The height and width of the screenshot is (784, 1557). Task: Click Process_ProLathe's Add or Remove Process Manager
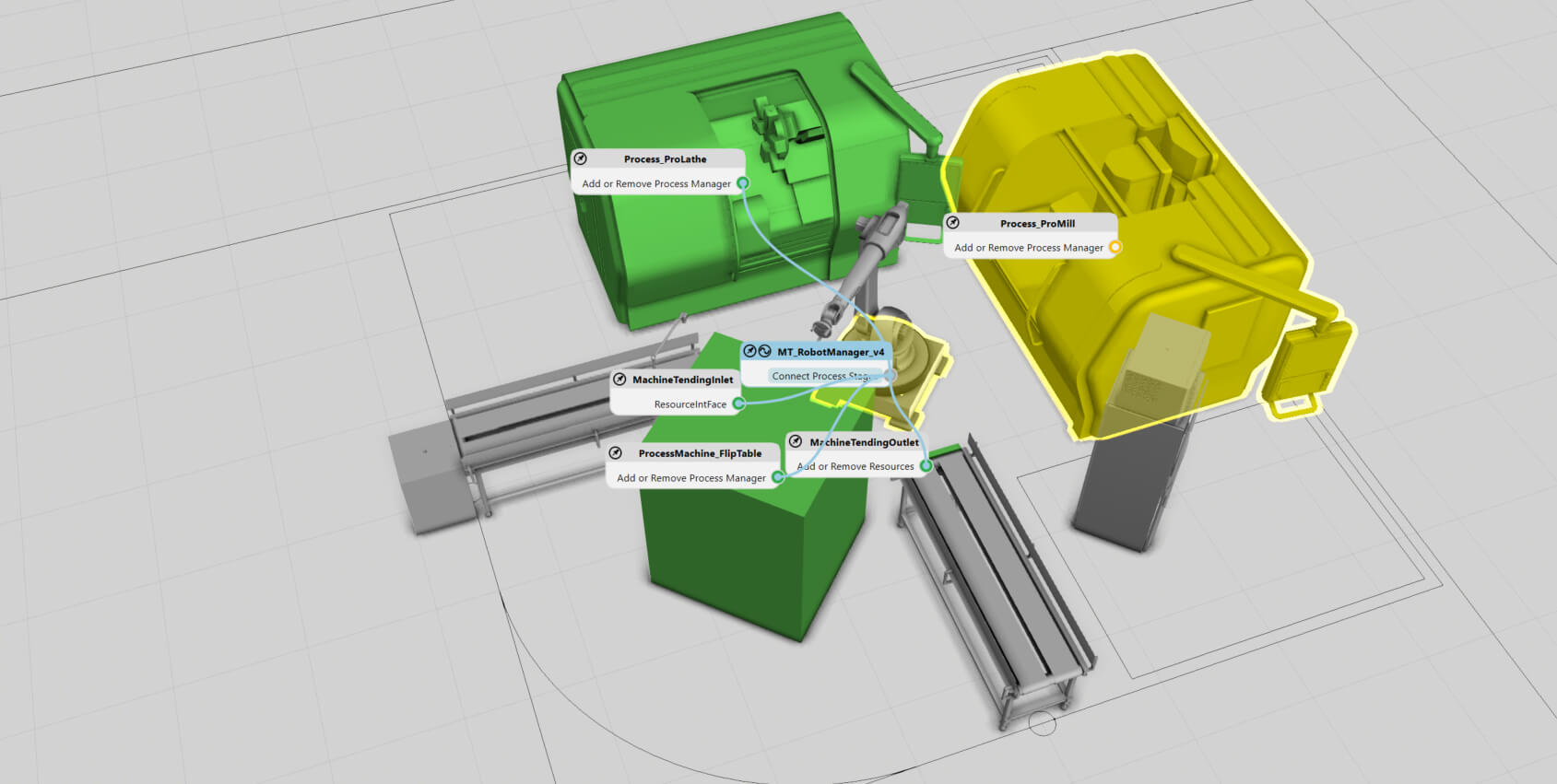[655, 184]
